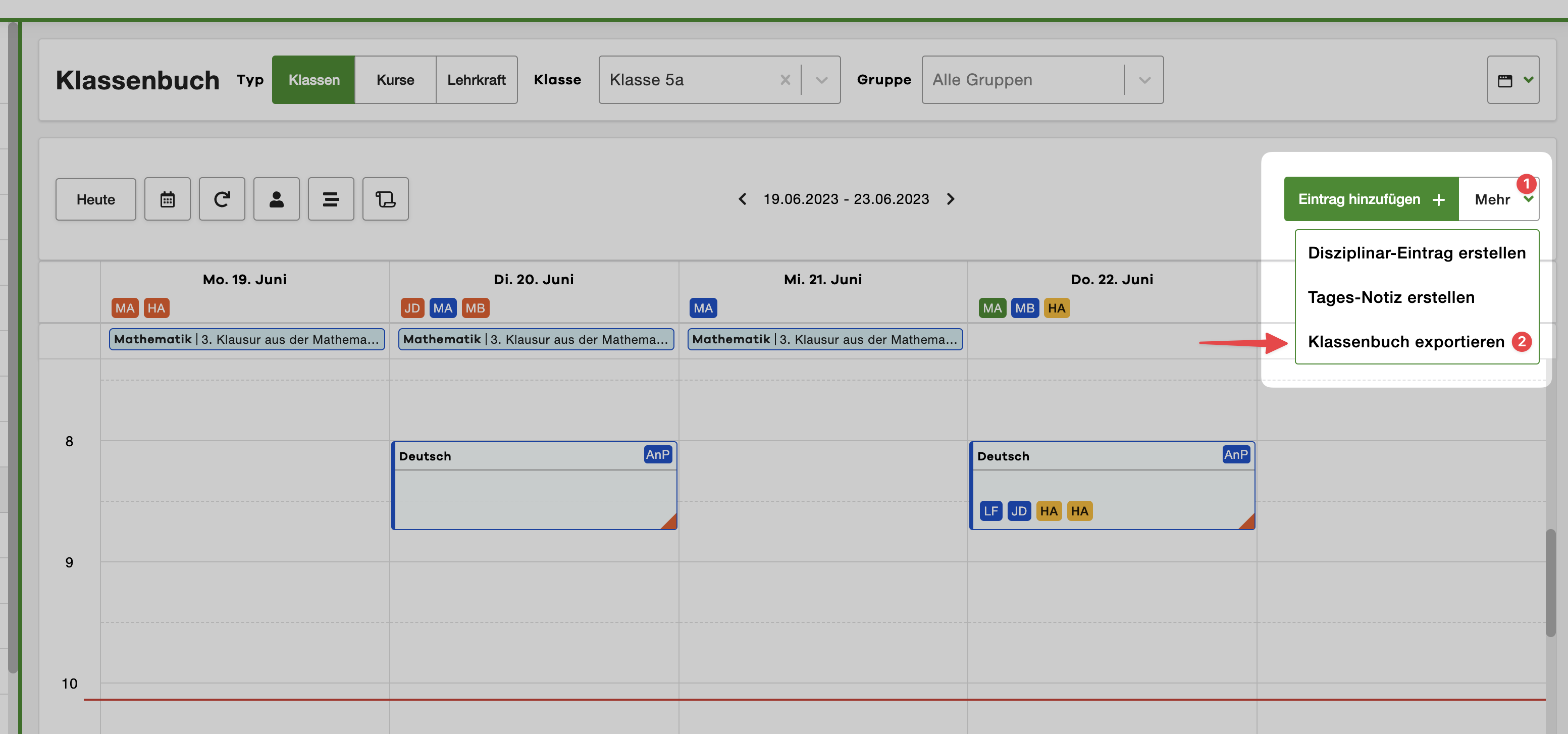Screen dimensions: 1568x734
Task: Open the calendar layout selector at top right
Action: click(1513, 80)
